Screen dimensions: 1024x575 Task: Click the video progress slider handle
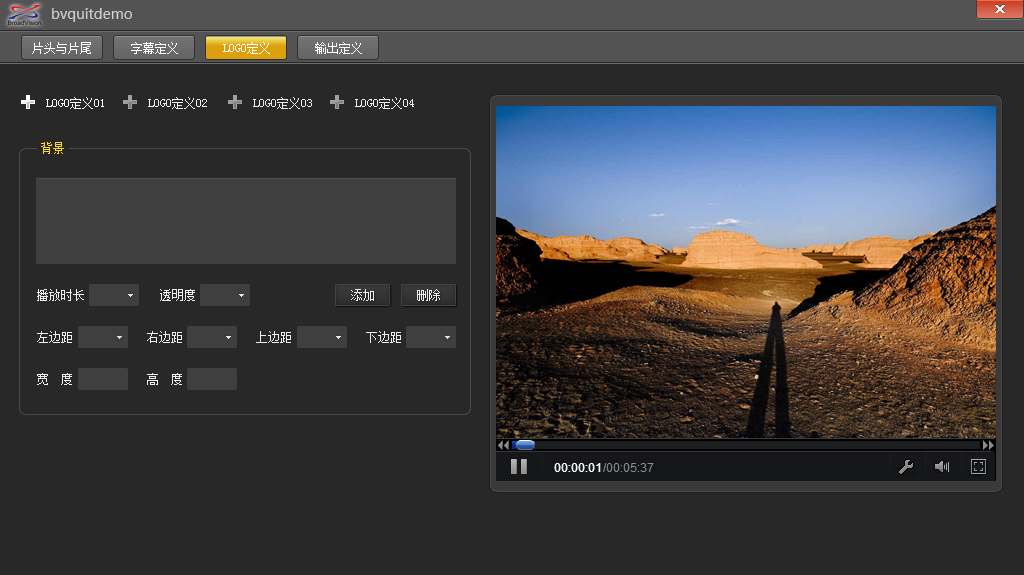coord(524,445)
